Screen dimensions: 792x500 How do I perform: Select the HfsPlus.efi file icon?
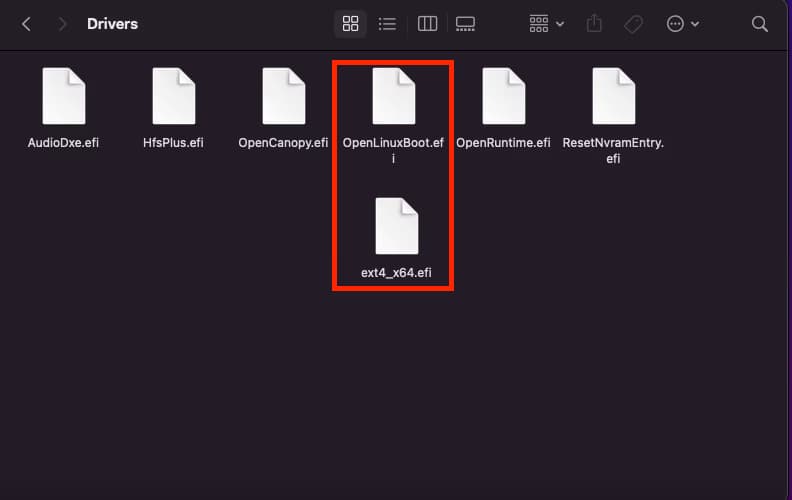[174, 96]
